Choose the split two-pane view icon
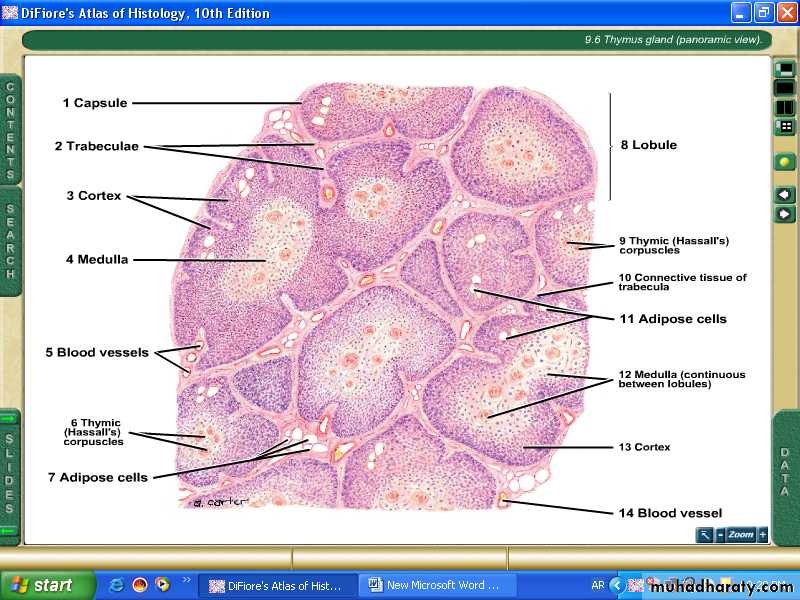The image size is (800, 600). tap(785, 107)
